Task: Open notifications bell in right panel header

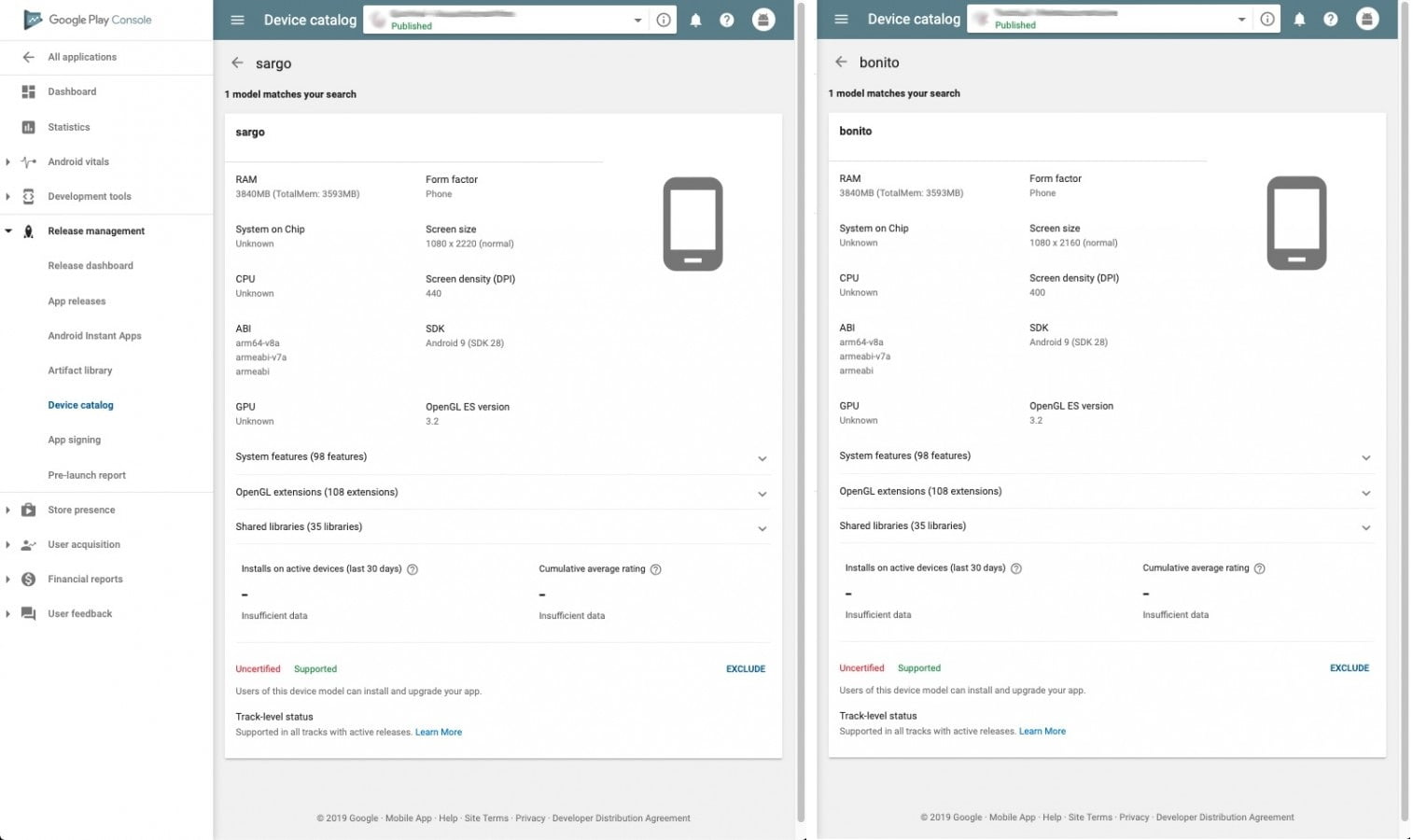Action: pos(1299,20)
